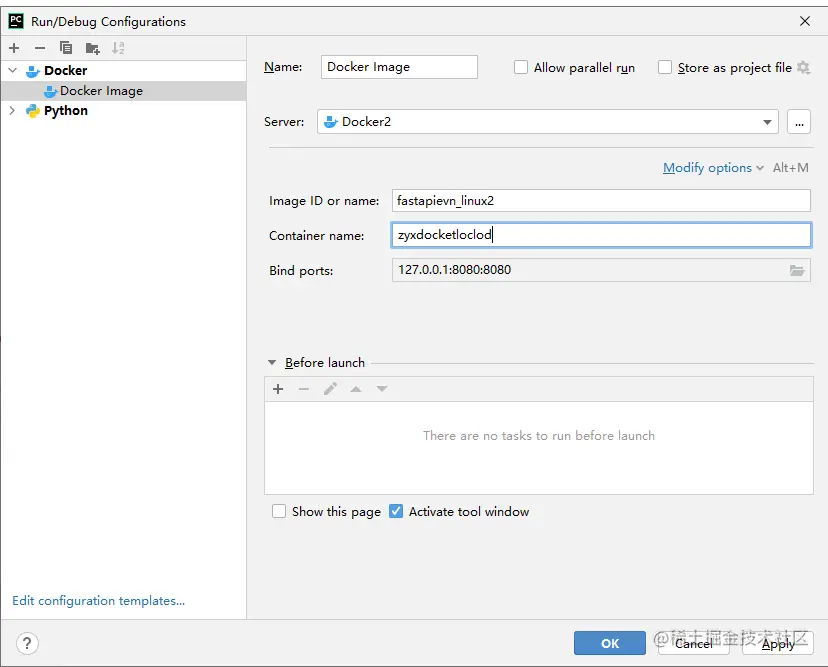Open Edit configuration templates link

(x=98, y=601)
